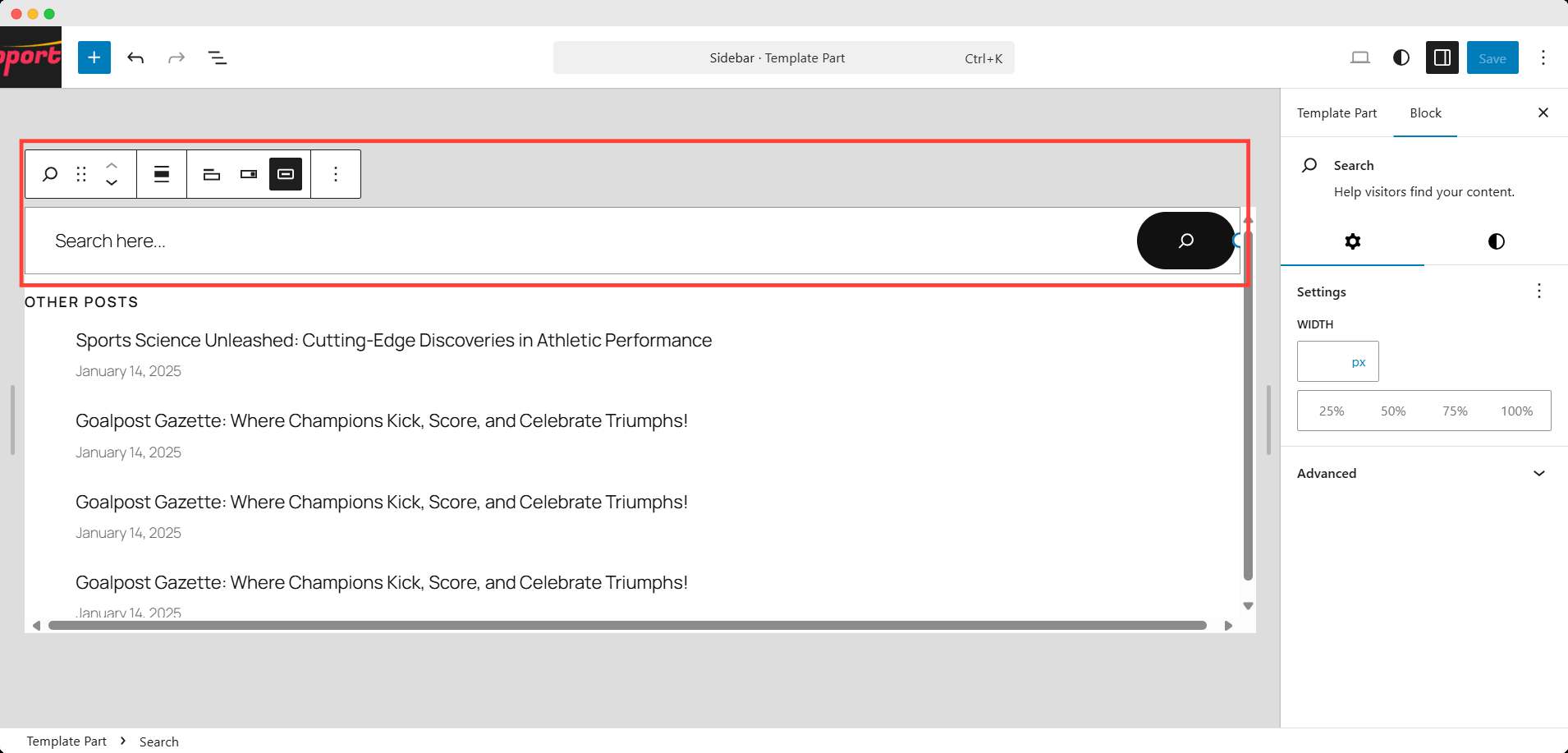Undo the last change

coord(135,57)
